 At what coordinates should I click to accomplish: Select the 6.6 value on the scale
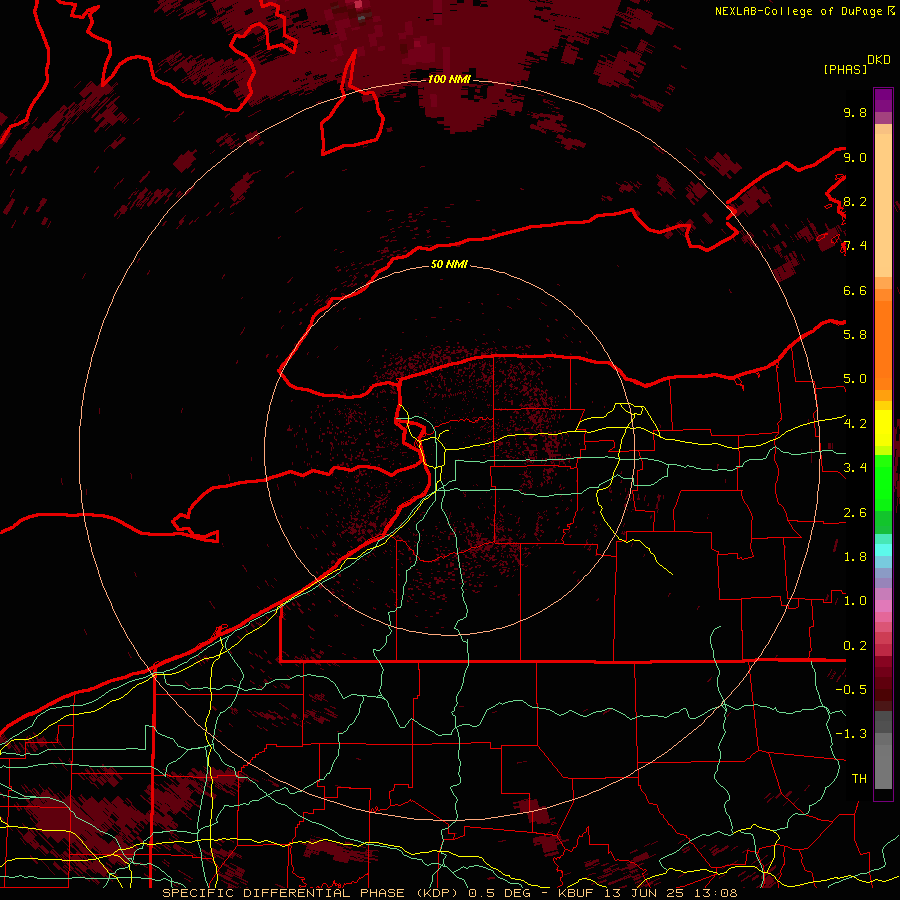click(855, 291)
